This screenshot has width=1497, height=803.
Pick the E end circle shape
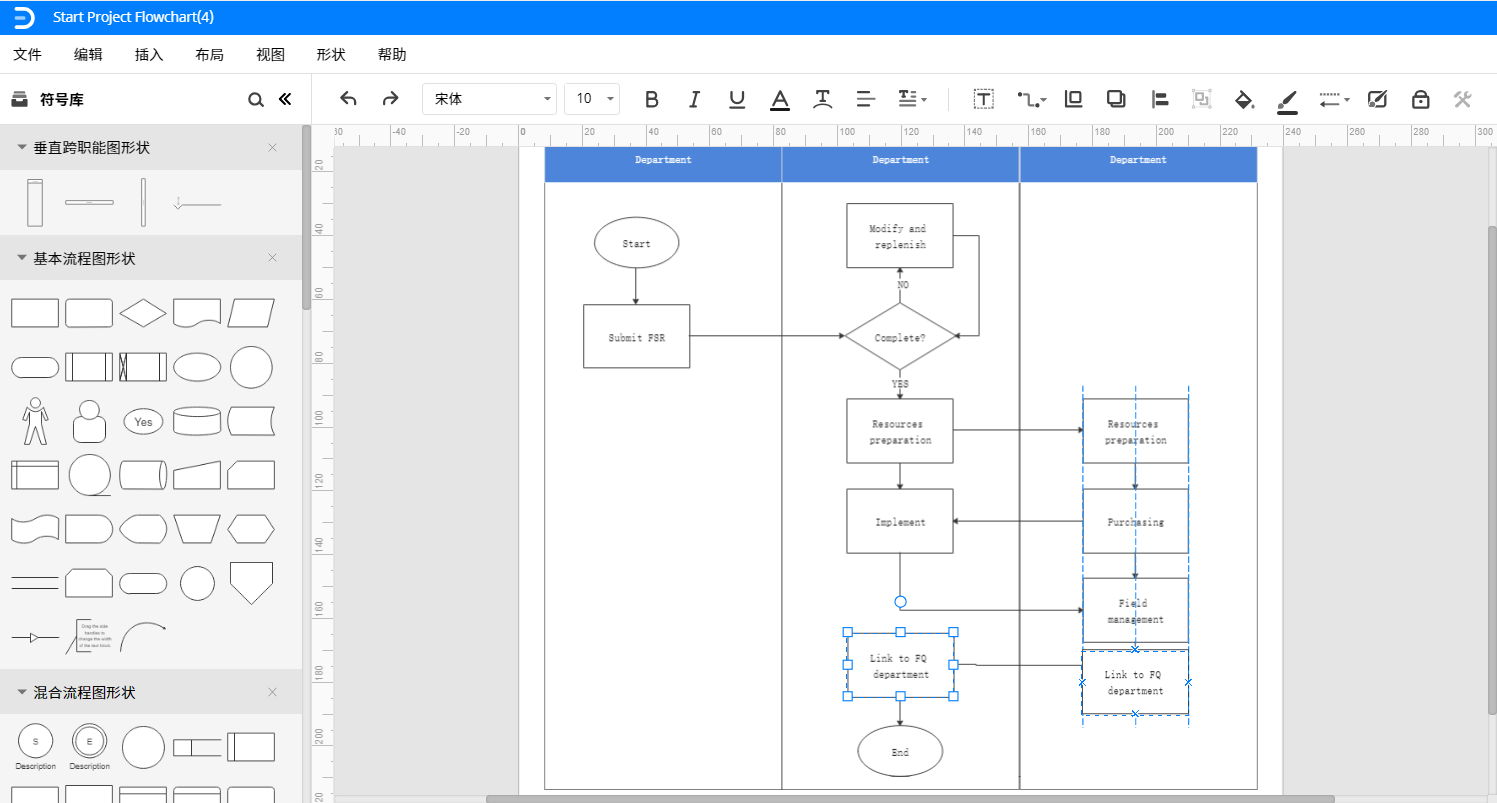click(x=89, y=742)
